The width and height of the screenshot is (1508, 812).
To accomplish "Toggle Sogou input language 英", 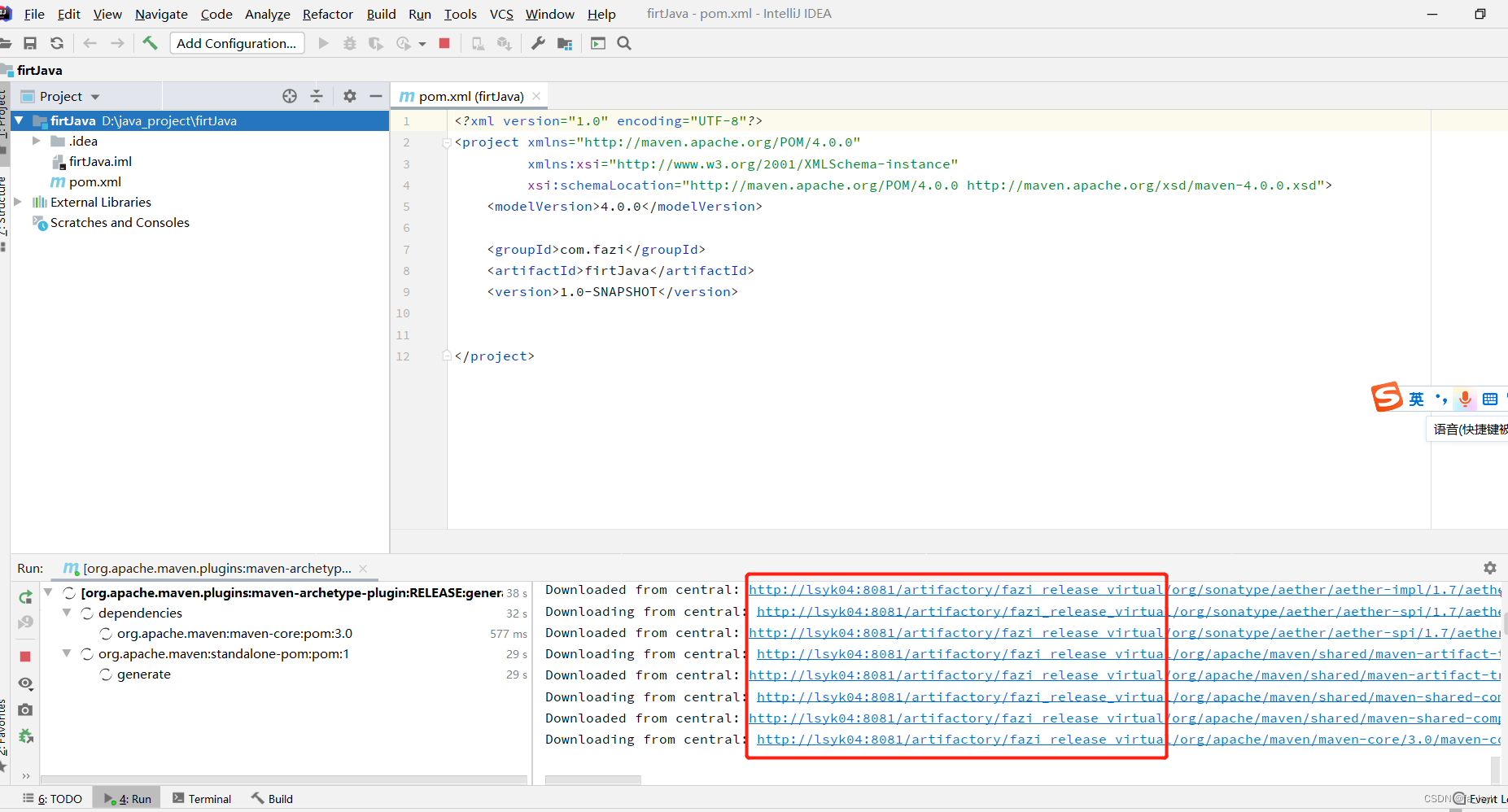I will click(1417, 399).
